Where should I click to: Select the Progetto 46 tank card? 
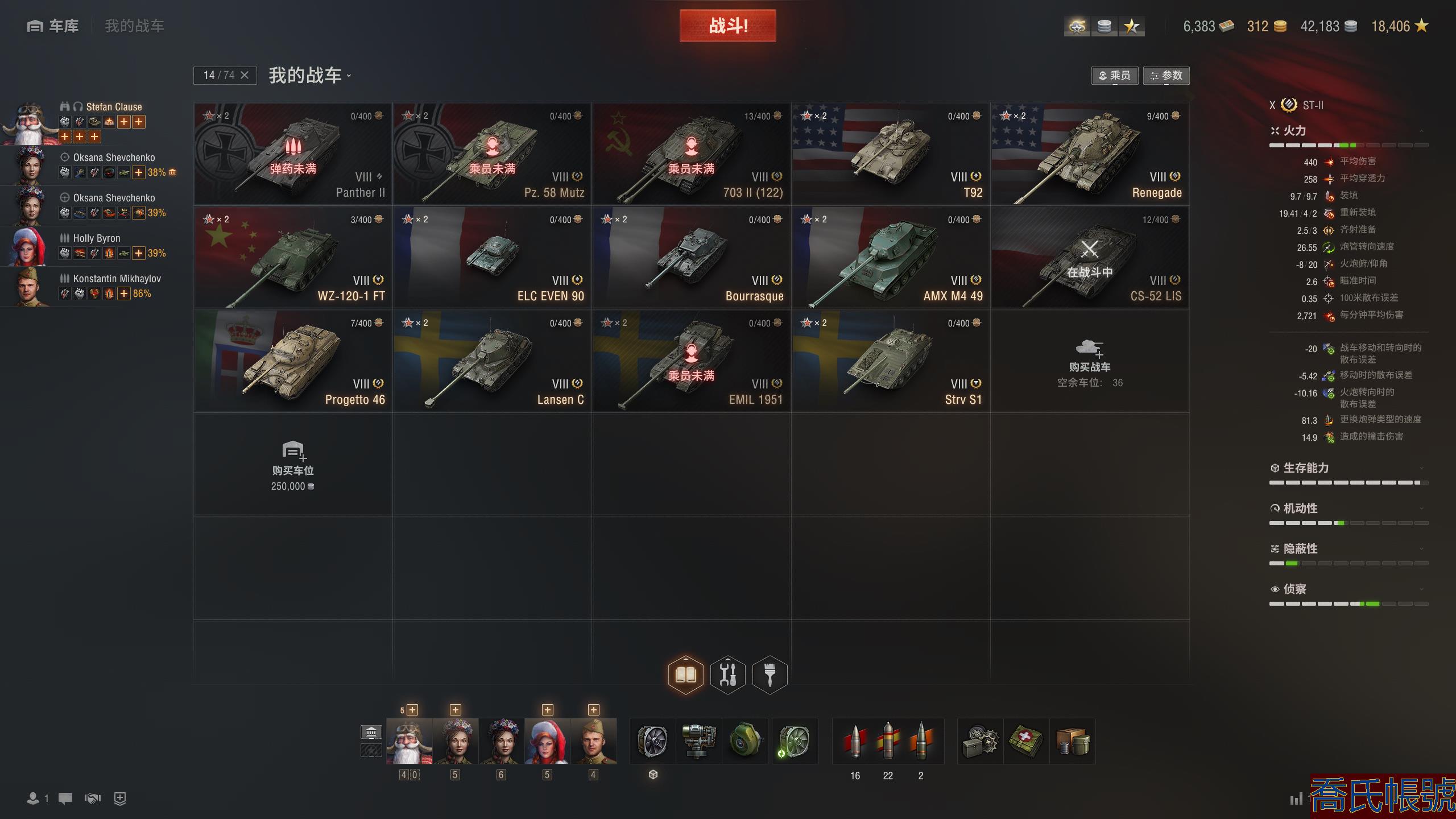(293, 361)
